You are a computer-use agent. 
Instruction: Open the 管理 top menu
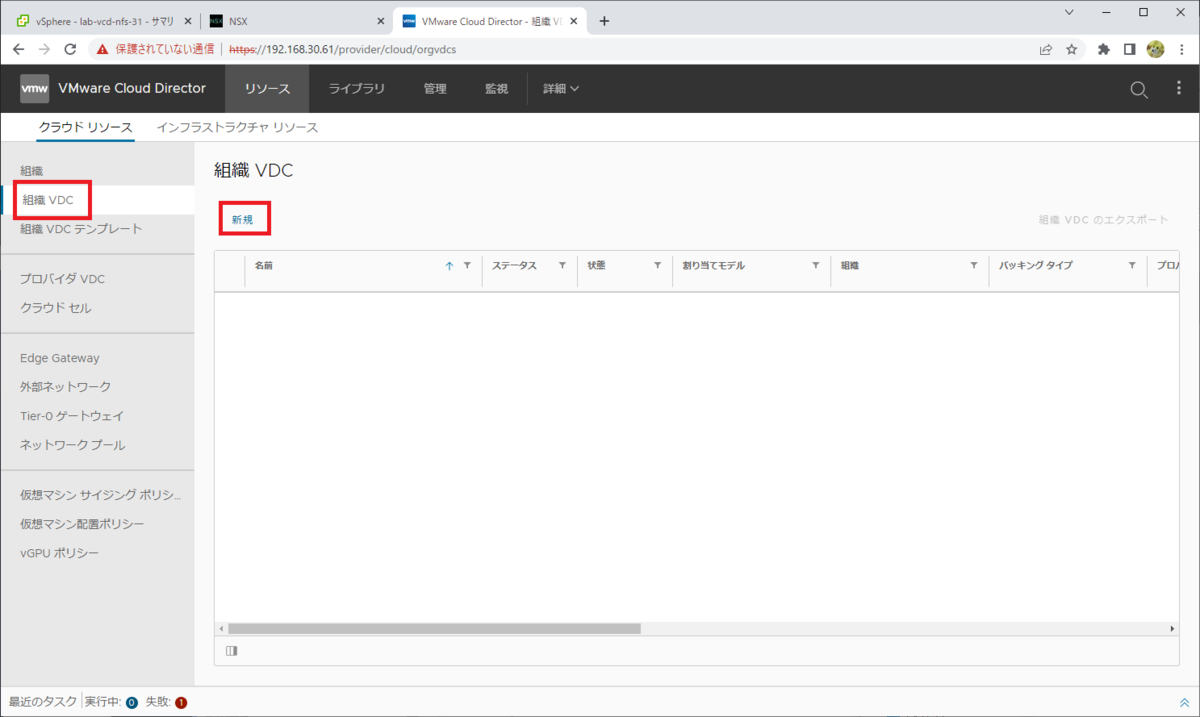click(435, 89)
